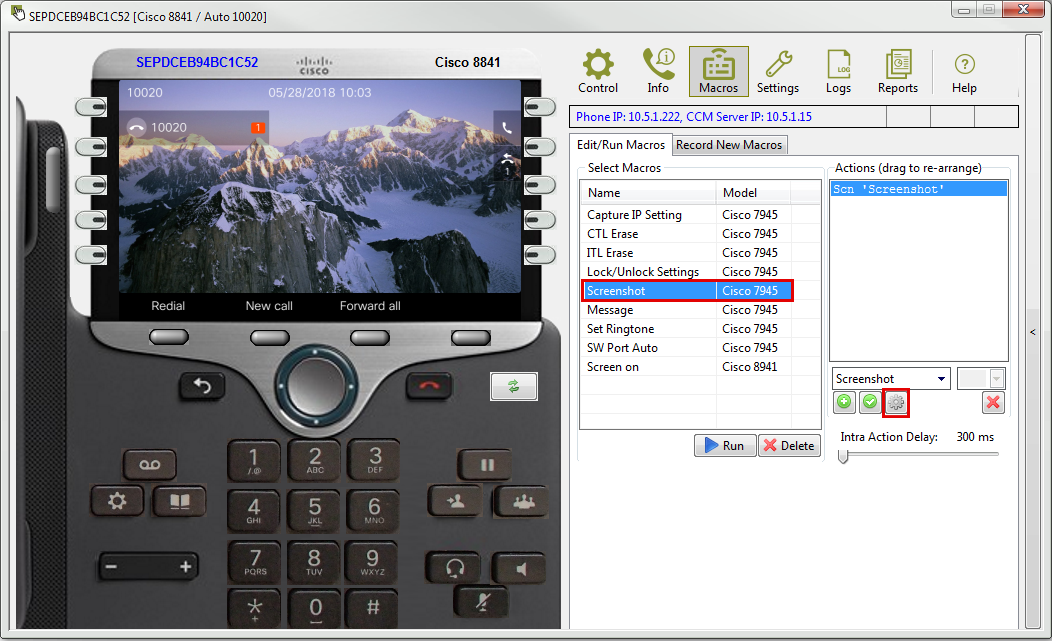
Task: Sort macros by Model column header
Action: click(753, 193)
